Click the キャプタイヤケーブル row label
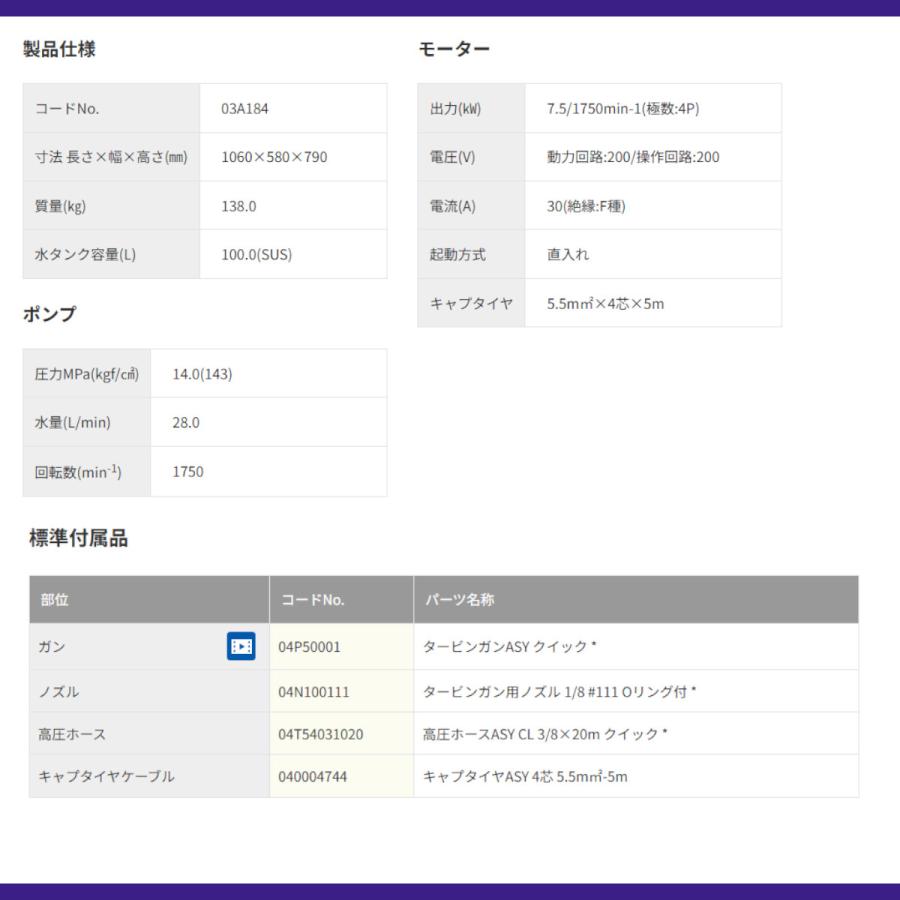Screen dimensions: 900x900 pyautogui.click(x=106, y=777)
